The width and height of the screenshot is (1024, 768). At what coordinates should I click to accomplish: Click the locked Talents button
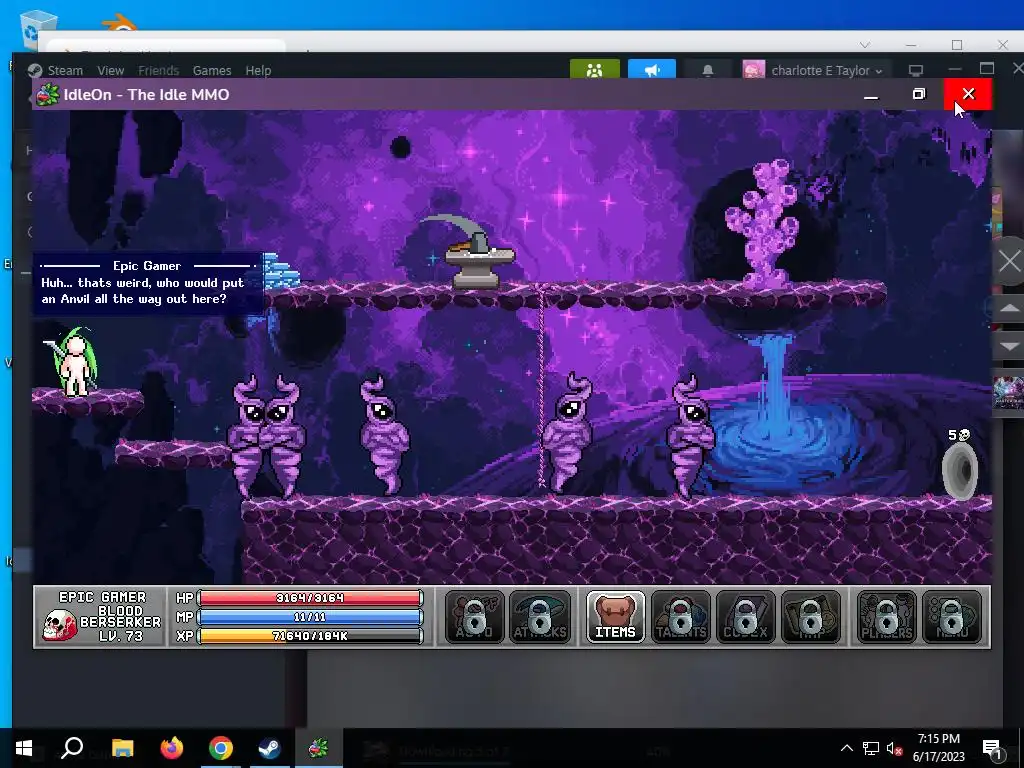tap(680, 617)
